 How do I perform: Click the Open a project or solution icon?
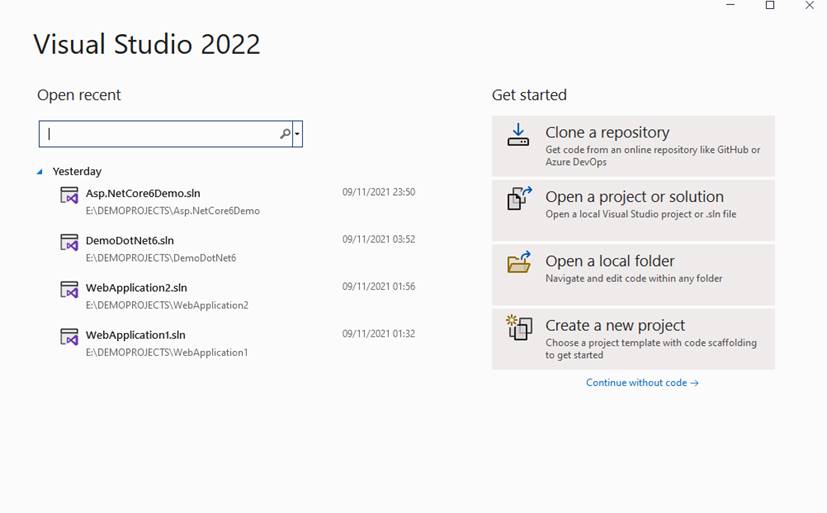(x=518, y=199)
